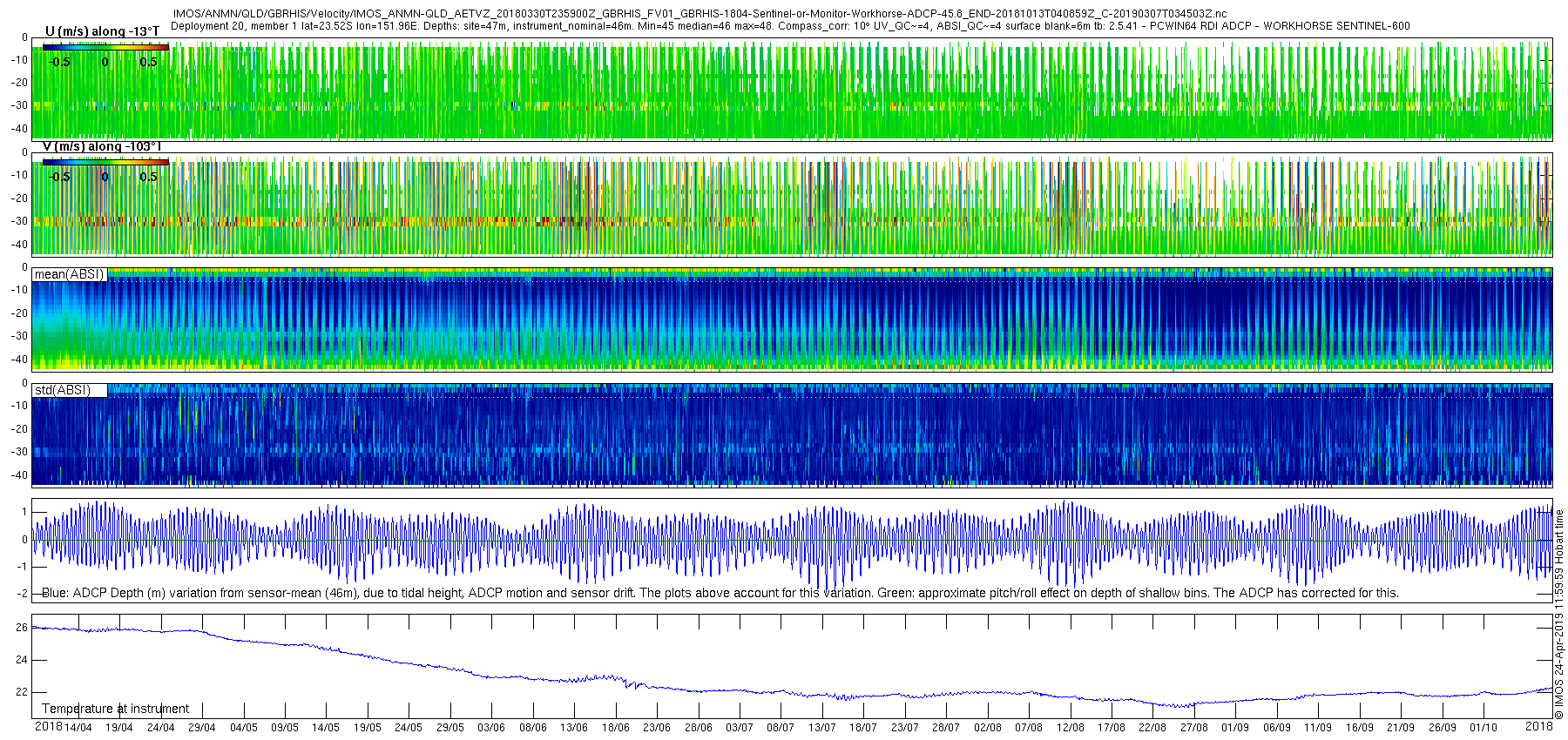This screenshot has height=740, width=1568.
Task: Click the '19/04' date tick
Action: [x=119, y=728]
